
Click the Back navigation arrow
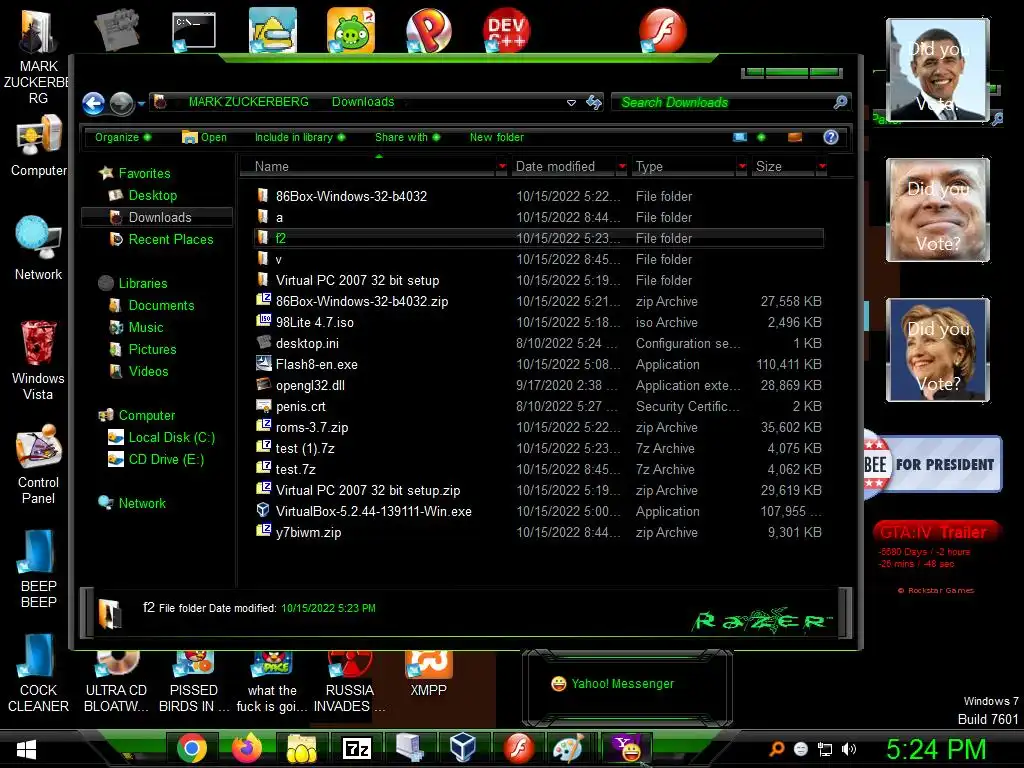pyautogui.click(x=93, y=103)
